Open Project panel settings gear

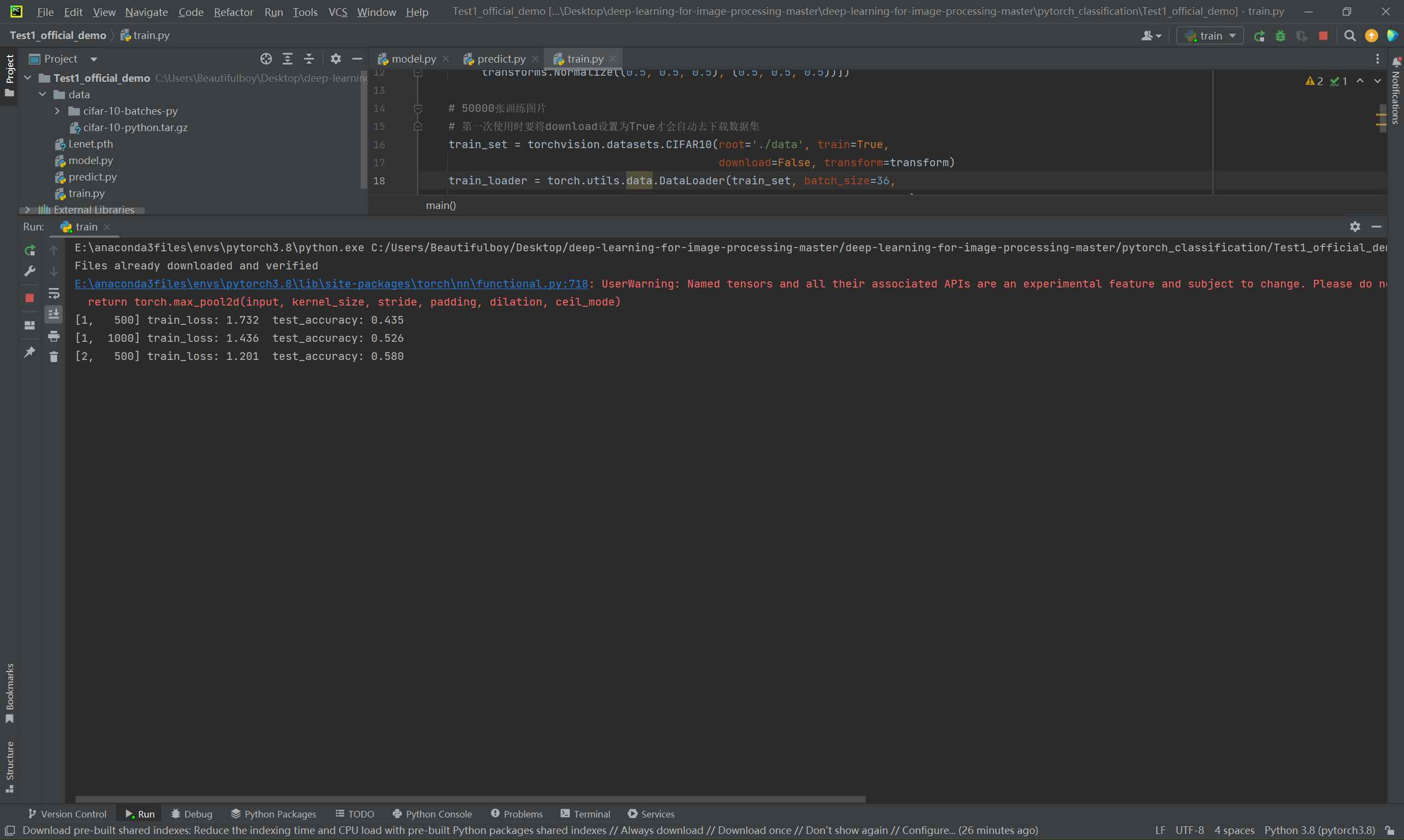[x=336, y=58]
